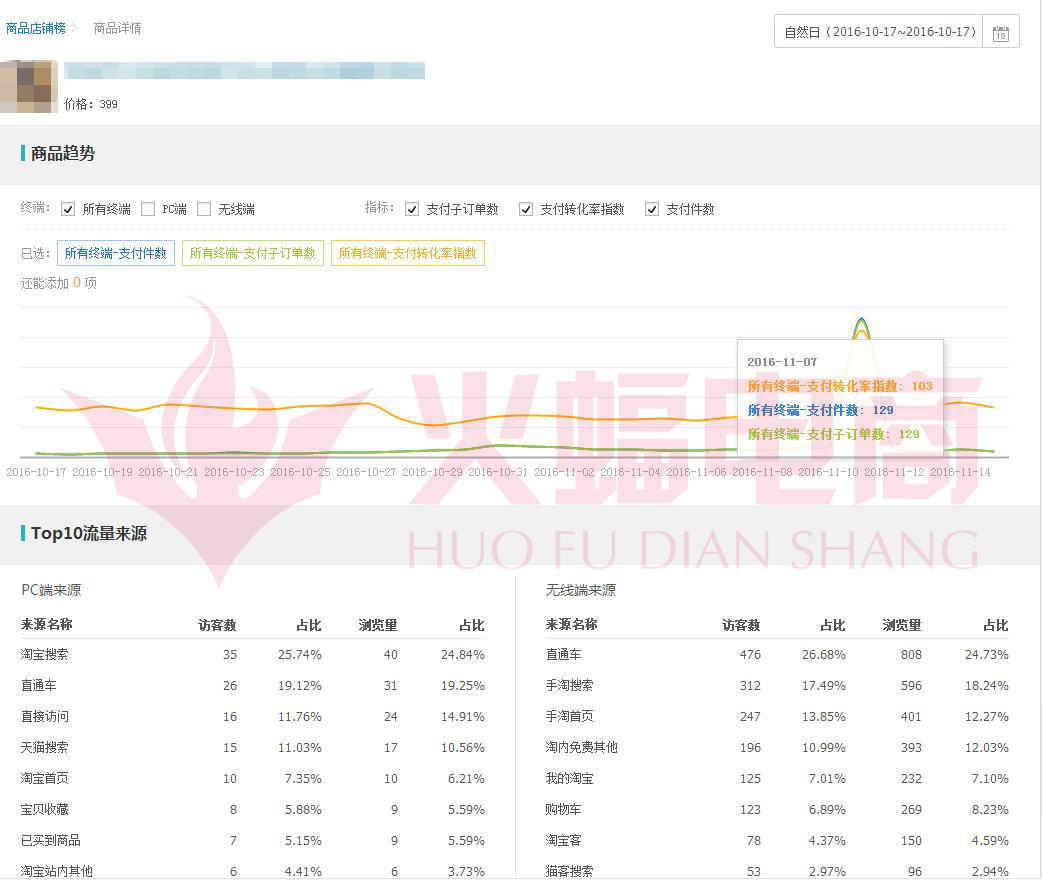The height and width of the screenshot is (885, 1042).
Task: Open the date range field 自然日
Action: click(880, 32)
